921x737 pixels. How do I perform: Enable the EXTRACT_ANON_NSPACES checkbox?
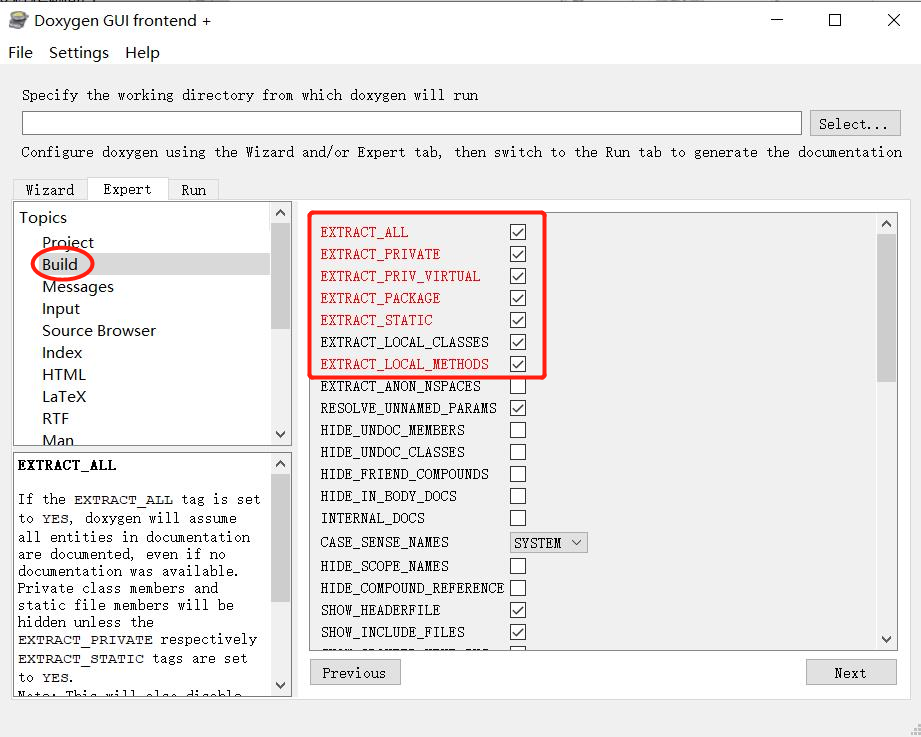tap(517, 386)
